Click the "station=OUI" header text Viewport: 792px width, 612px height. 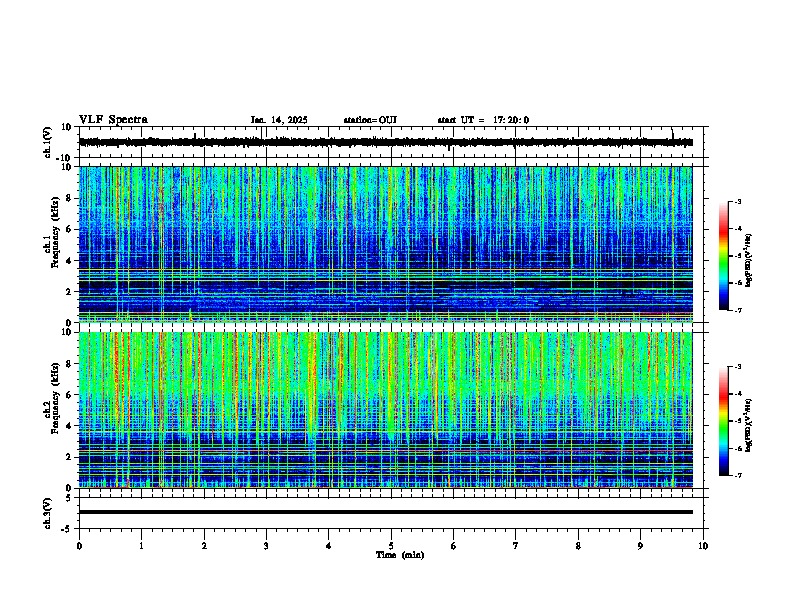pos(370,120)
